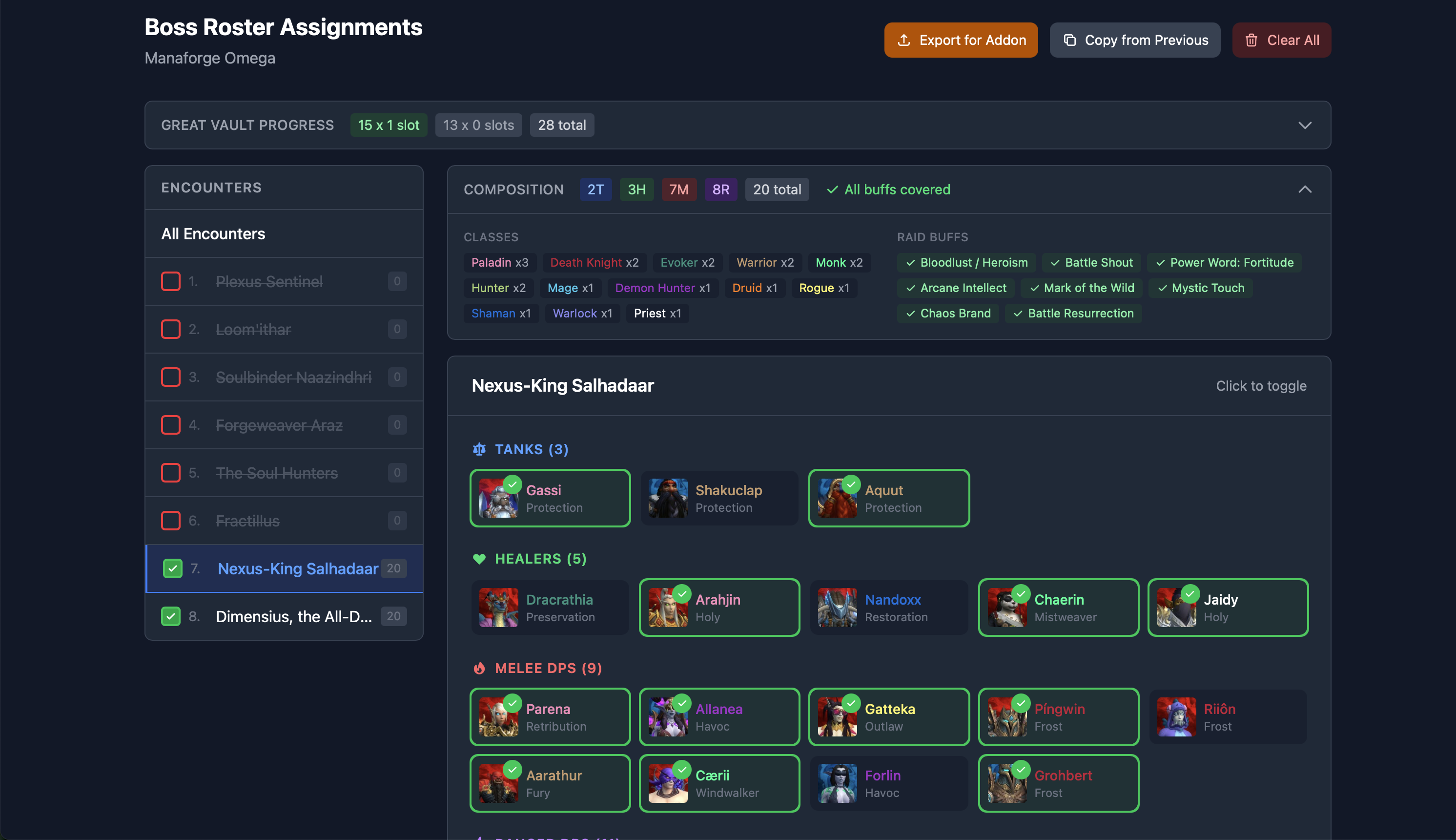Click the 15 x 1 slot vault progress badge
The image size is (1456, 840).
click(389, 125)
